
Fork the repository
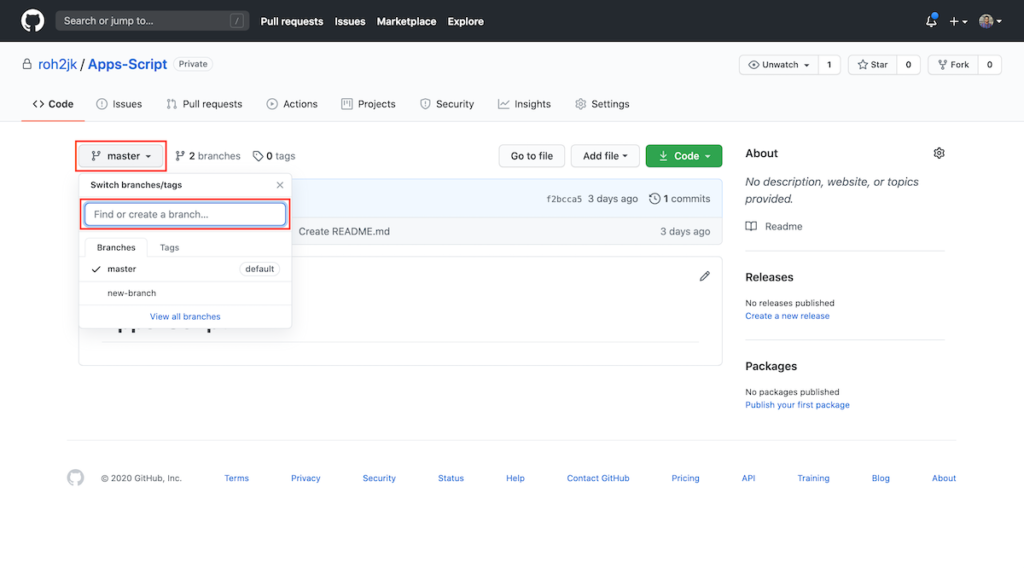click(x=953, y=65)
